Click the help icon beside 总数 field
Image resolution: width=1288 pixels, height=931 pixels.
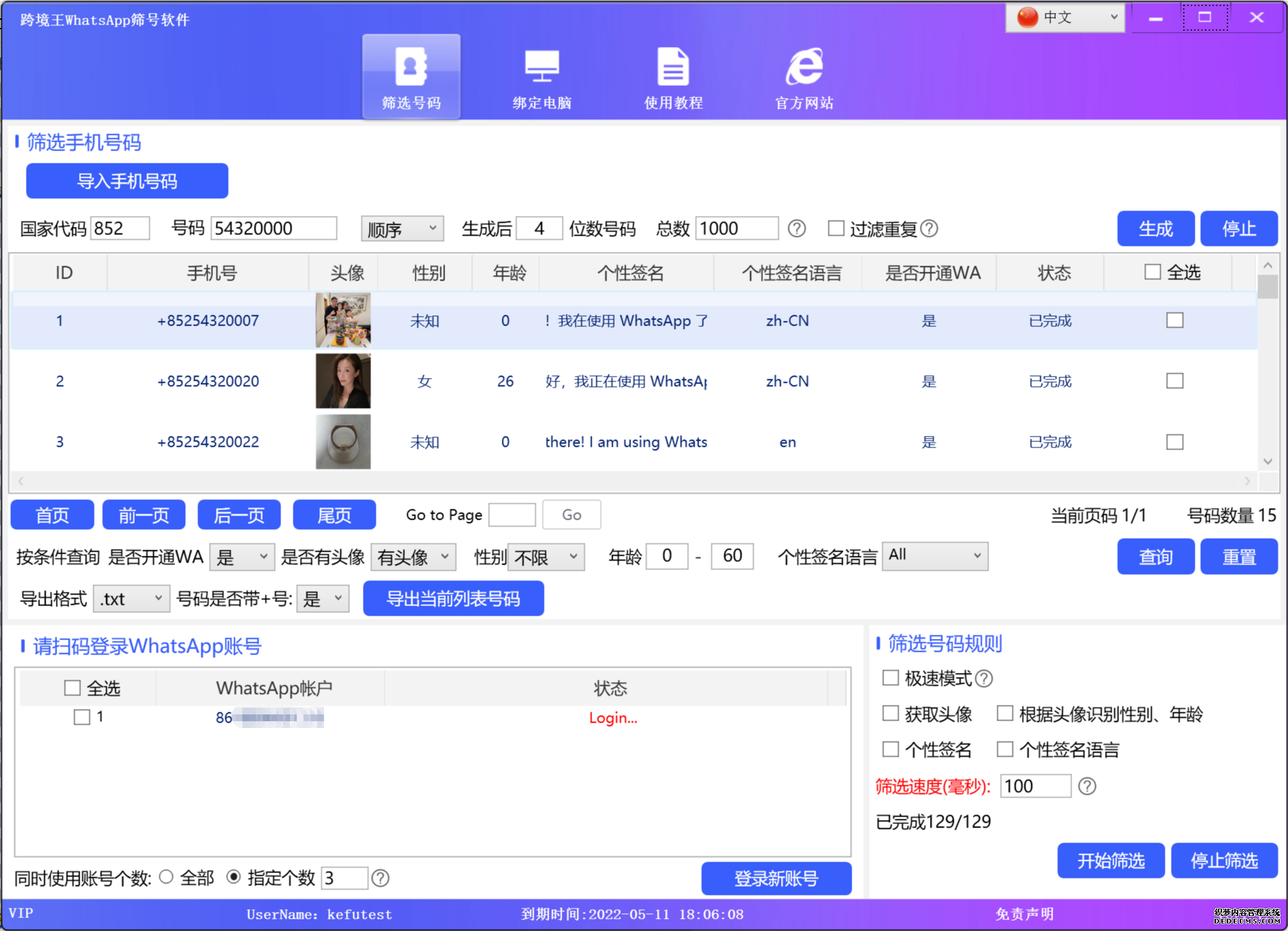[796, 229]
